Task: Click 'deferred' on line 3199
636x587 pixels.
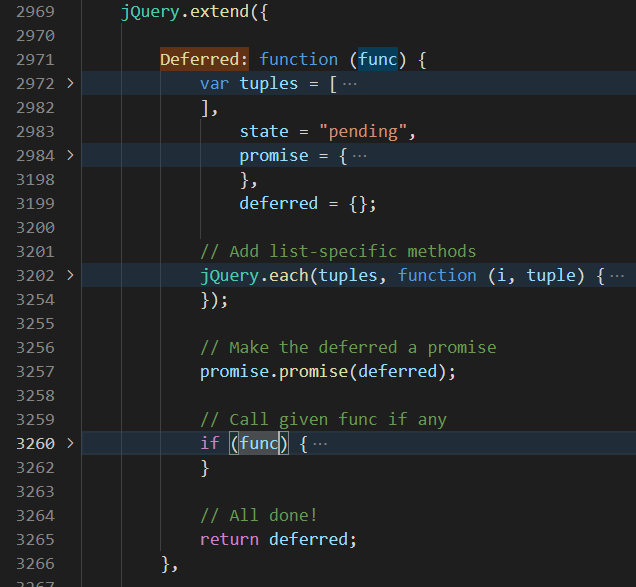Action: coord(279,203)
